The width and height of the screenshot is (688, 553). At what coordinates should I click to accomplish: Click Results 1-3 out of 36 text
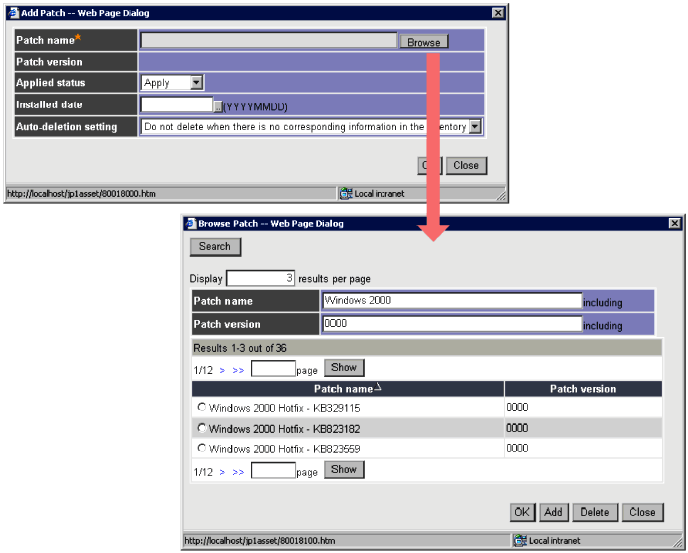[x=240, y=348]
